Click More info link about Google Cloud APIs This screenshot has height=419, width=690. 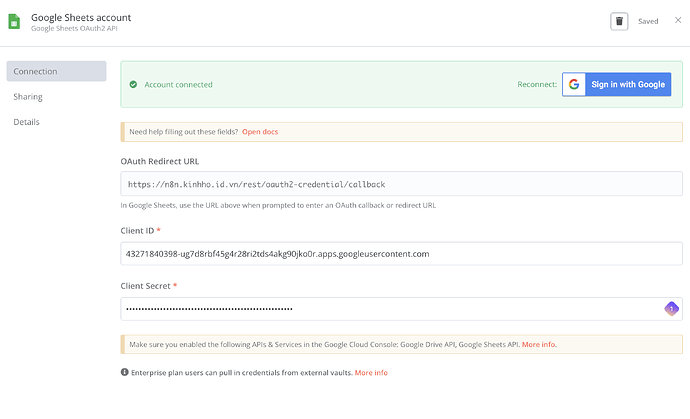[539, 344]
